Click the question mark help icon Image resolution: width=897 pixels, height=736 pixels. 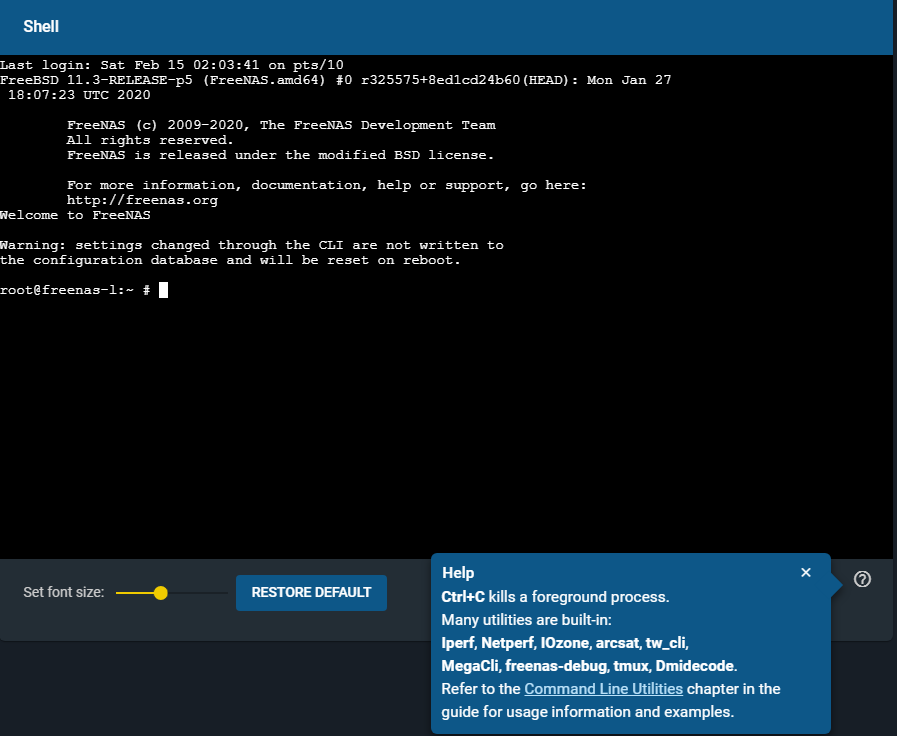(862, 579)
